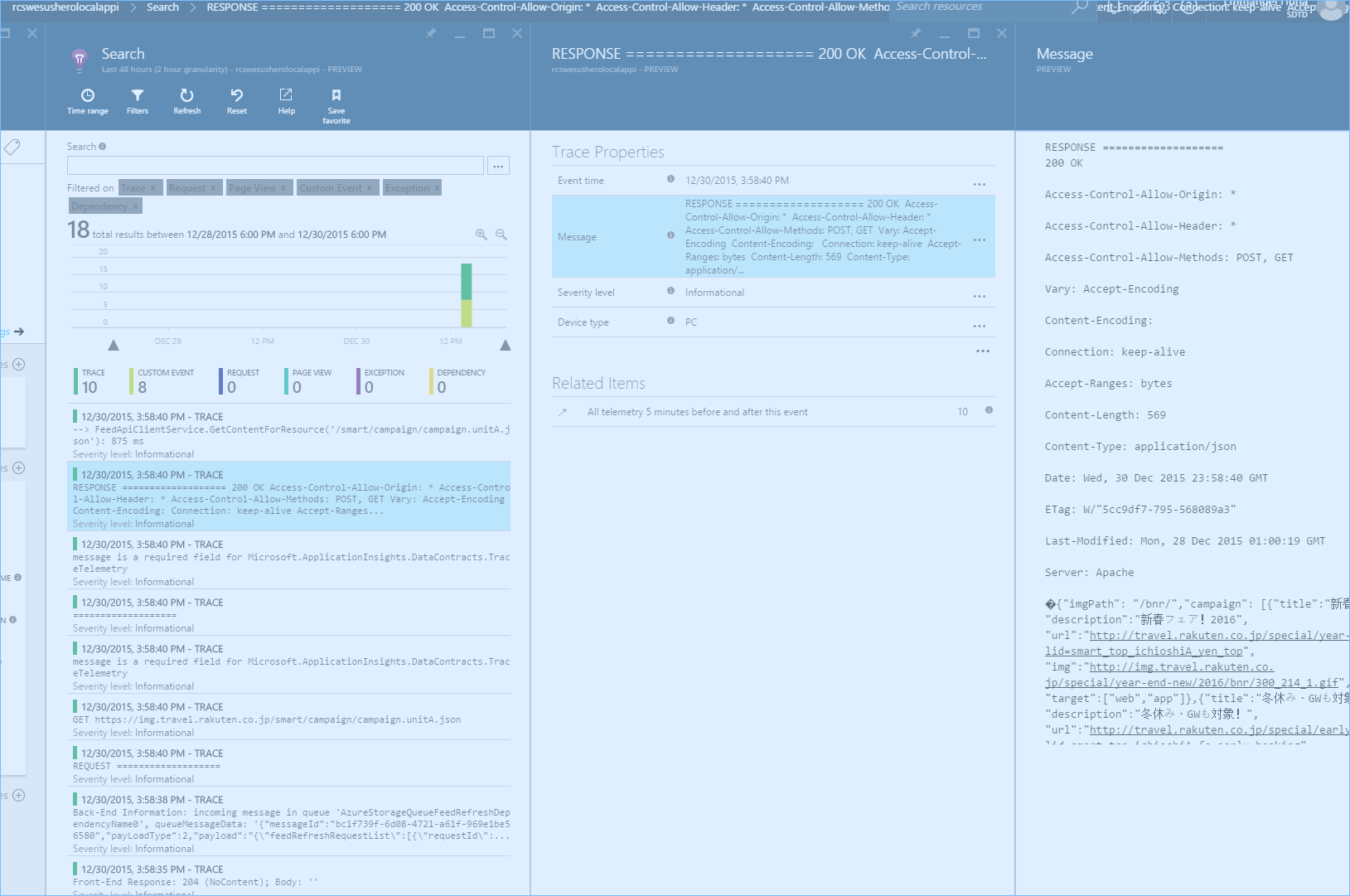Open the search options ellipsis button
This screenshot has width=1350, height=896.
(x=498, y=166)
